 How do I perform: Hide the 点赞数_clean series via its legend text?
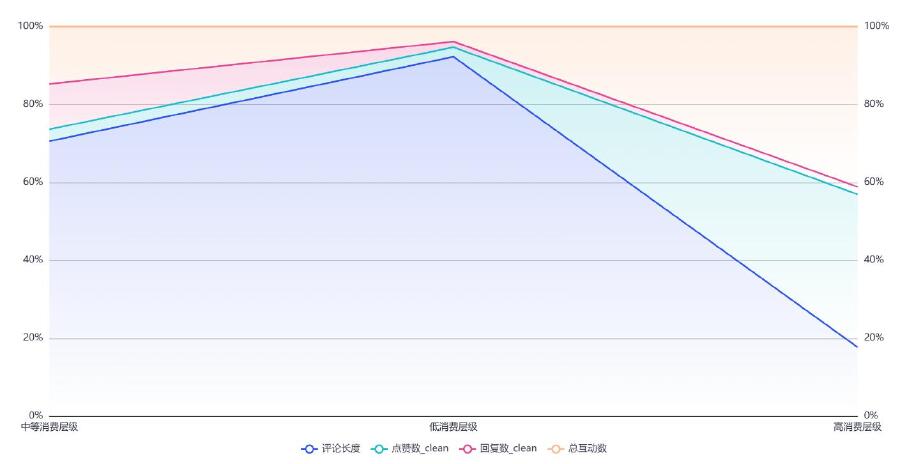420,449
